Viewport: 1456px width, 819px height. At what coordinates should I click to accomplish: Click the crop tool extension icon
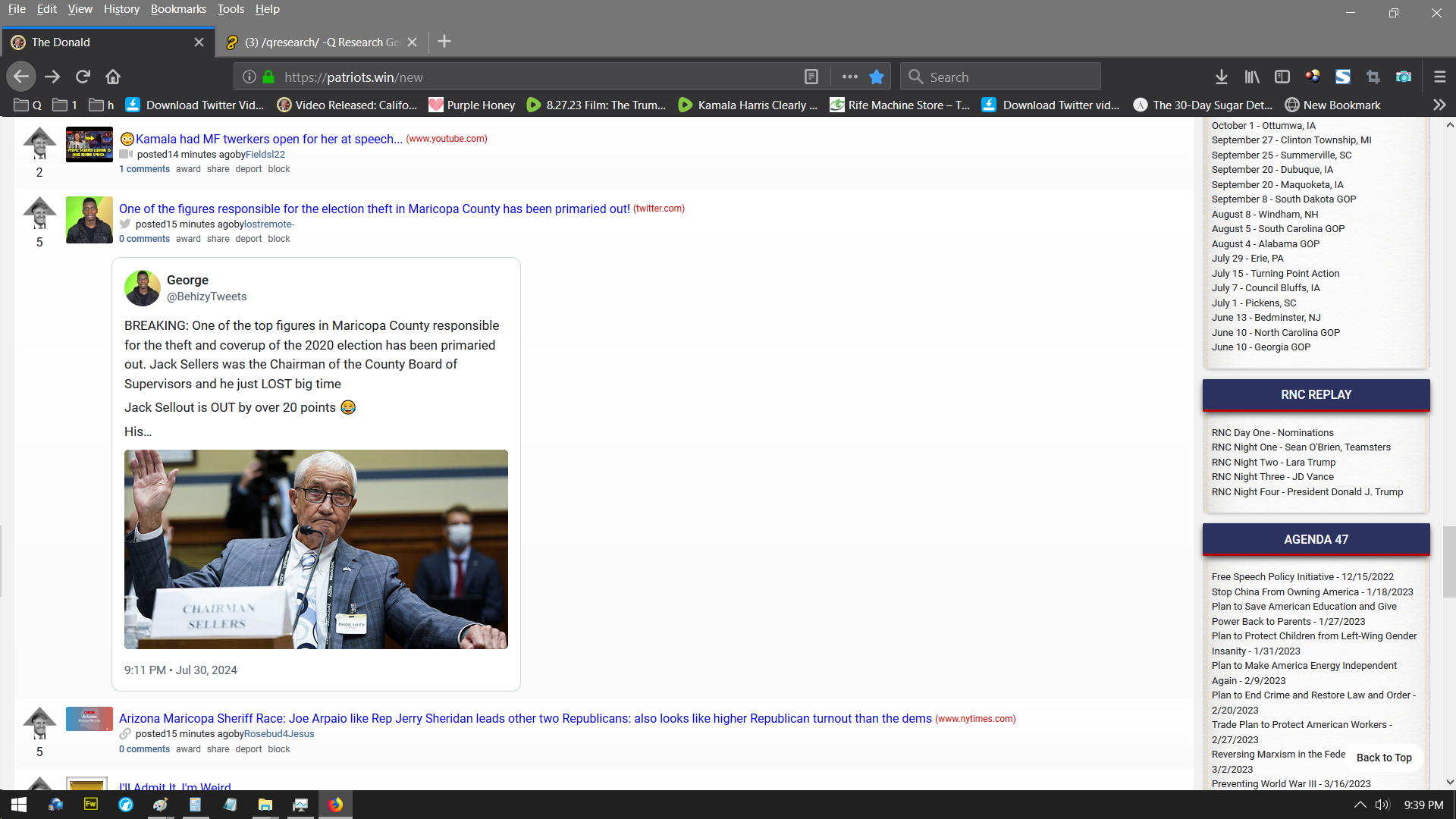(1373, 77)
